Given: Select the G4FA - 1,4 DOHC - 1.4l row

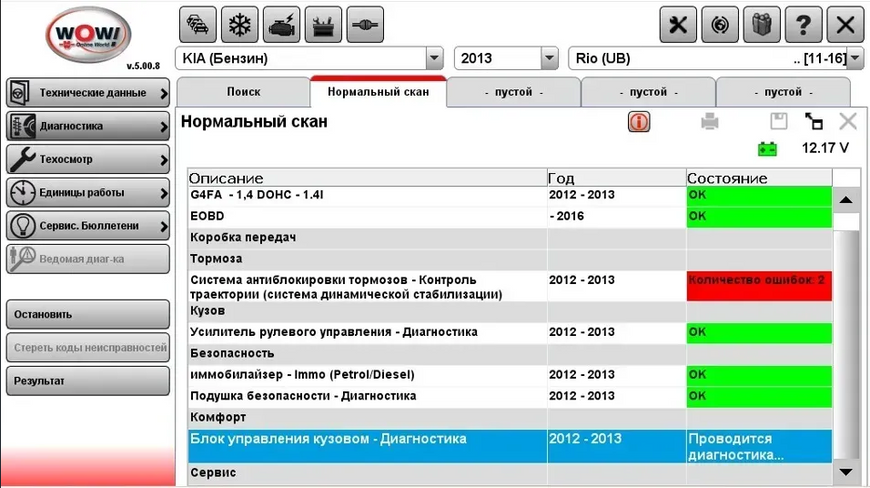Looking at the screenshot, I should [510, 195].
